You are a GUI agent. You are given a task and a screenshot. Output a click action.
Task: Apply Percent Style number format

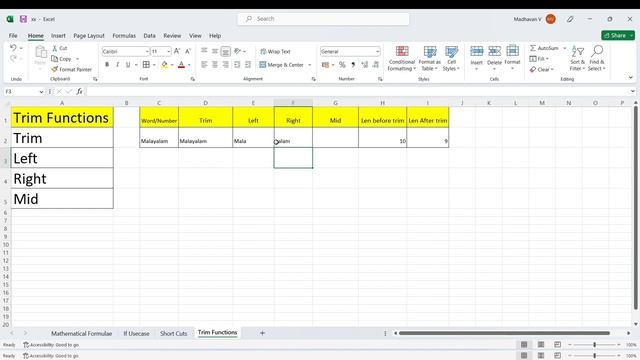342,64
